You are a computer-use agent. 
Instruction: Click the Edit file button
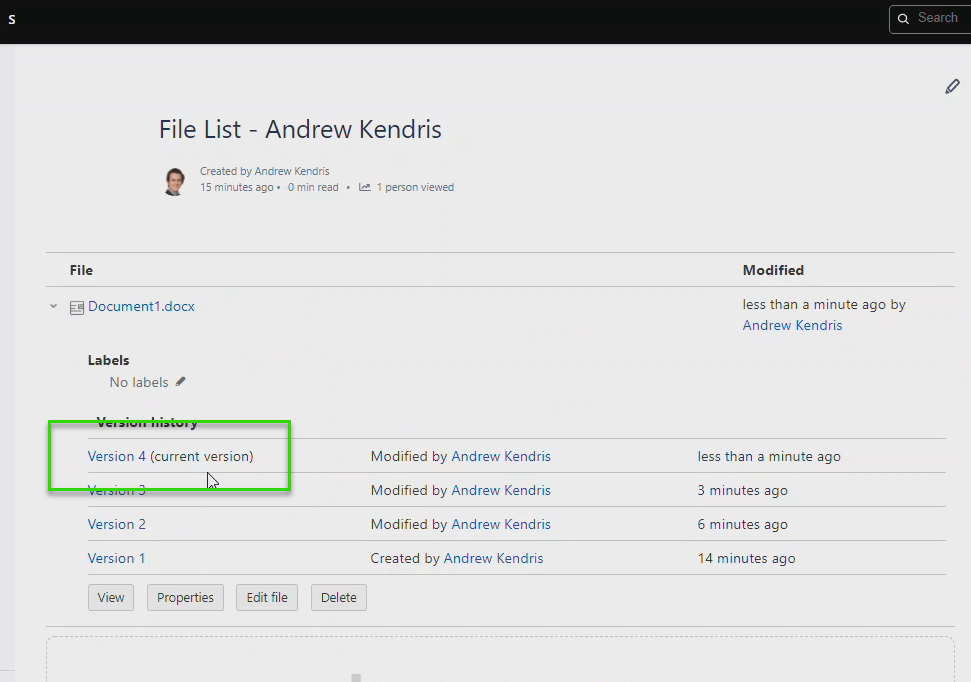pyautogui.click(x=266, y=597)
